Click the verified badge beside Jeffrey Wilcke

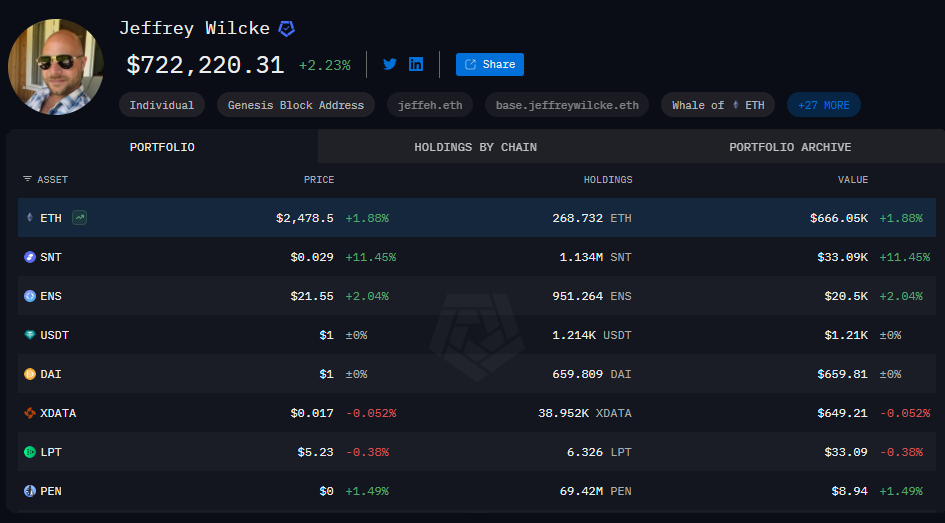[286, 28]
